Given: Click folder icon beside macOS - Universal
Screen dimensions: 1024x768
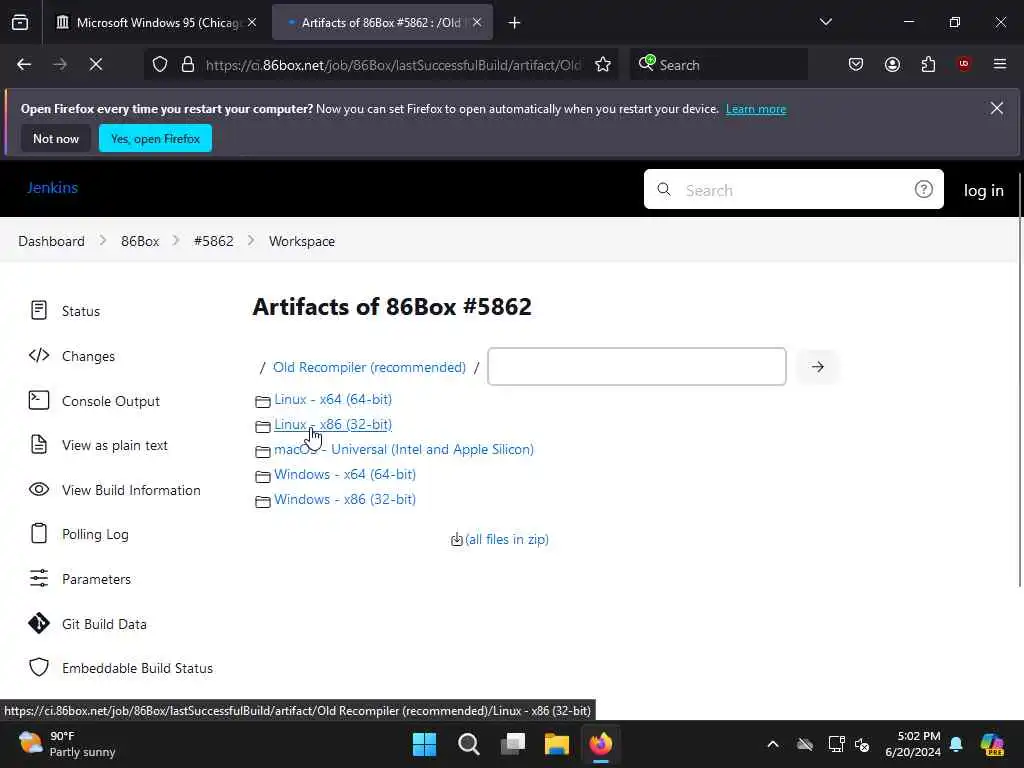Looking at the screenshot, I should click(263, 451).
